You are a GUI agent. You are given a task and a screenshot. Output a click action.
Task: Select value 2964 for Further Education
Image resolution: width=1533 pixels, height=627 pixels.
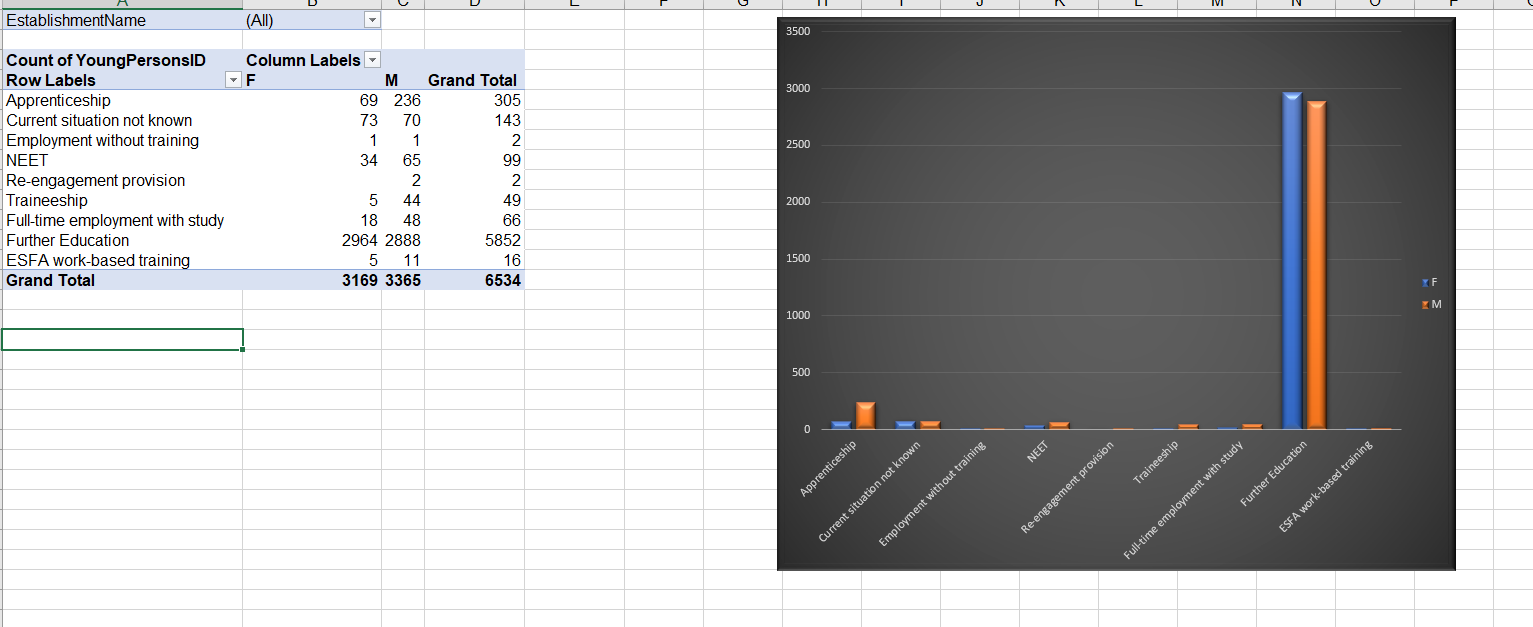360,240
